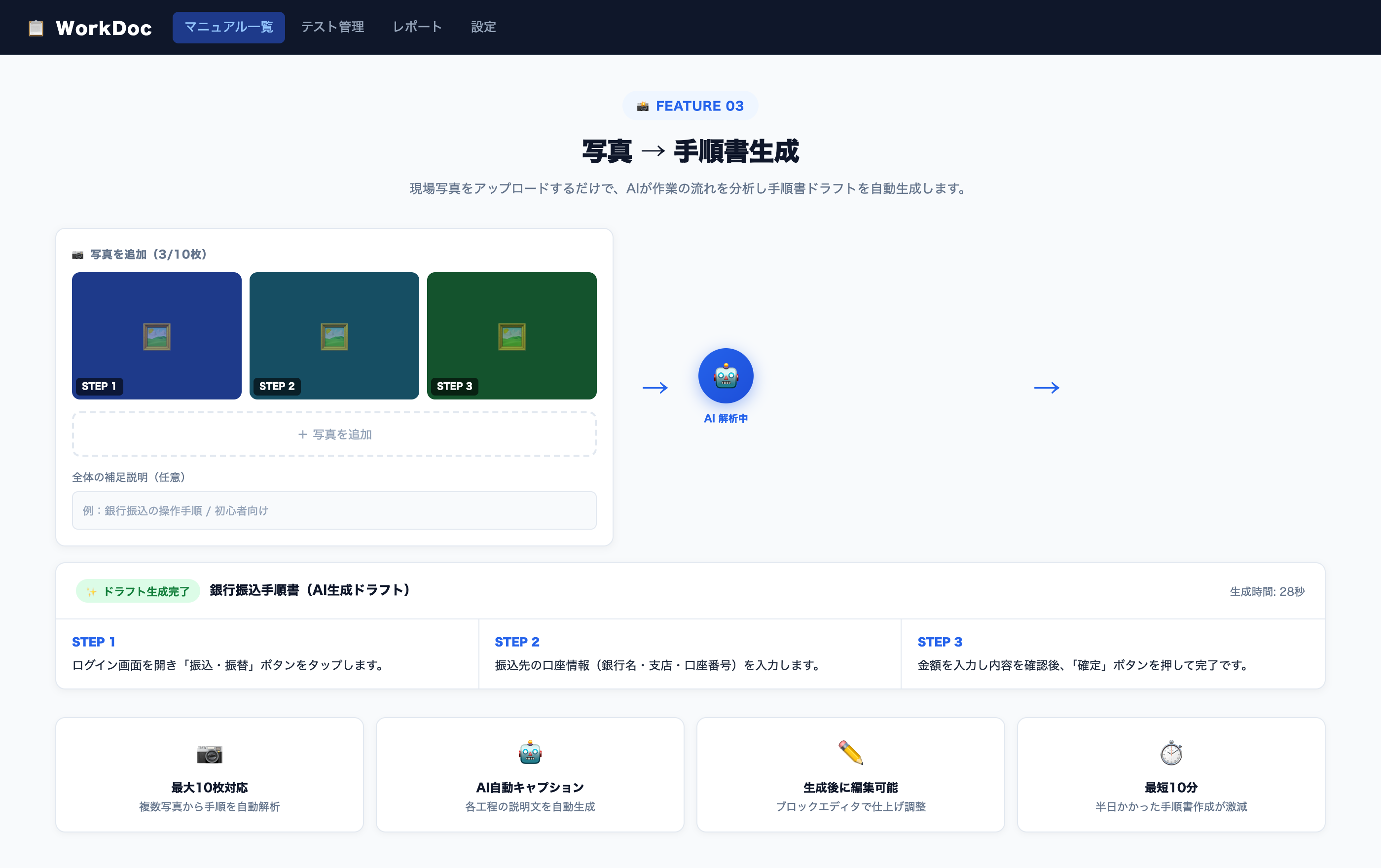Select the STEP 2 photo thumbnail

coord(334,335)
